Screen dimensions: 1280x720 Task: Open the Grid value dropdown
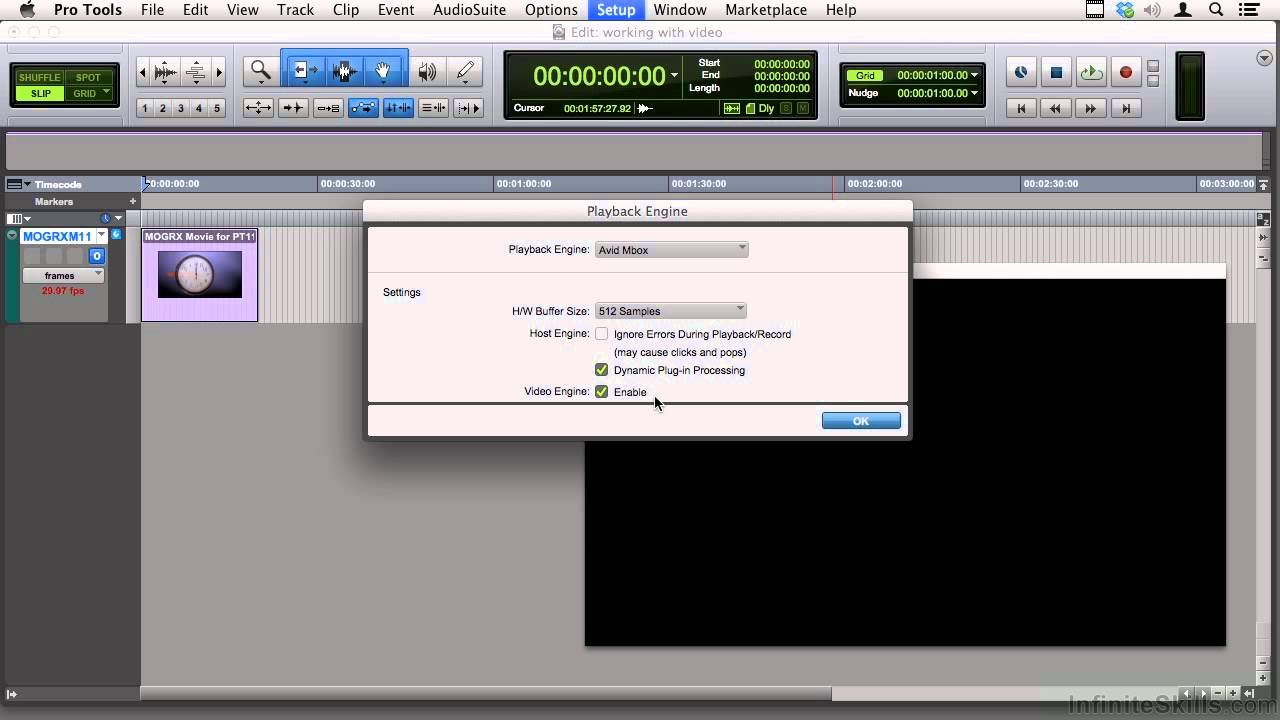tap(974, 75)
